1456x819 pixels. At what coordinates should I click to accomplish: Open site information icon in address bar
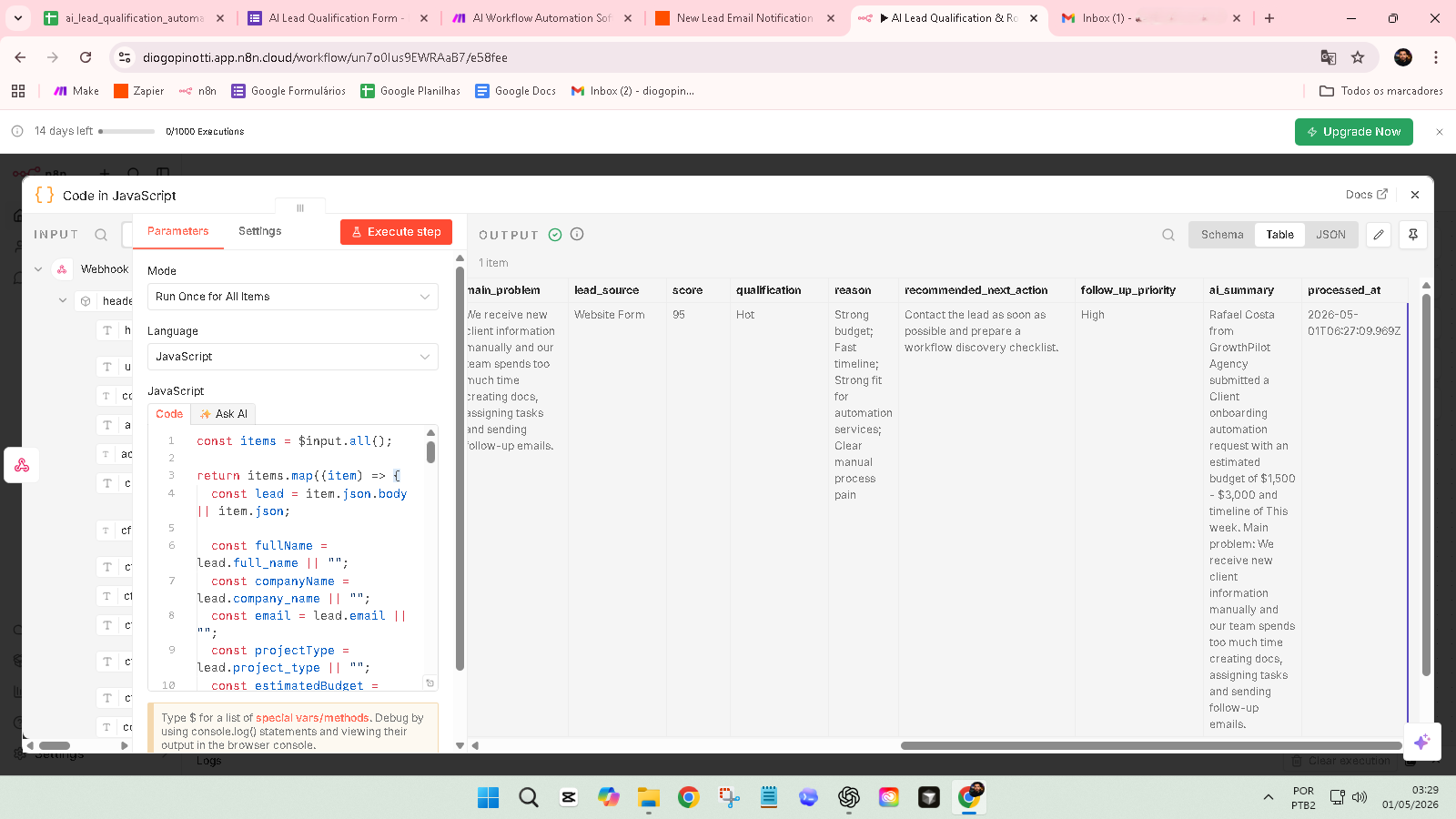pyautogui.click(x=126, y=57)
